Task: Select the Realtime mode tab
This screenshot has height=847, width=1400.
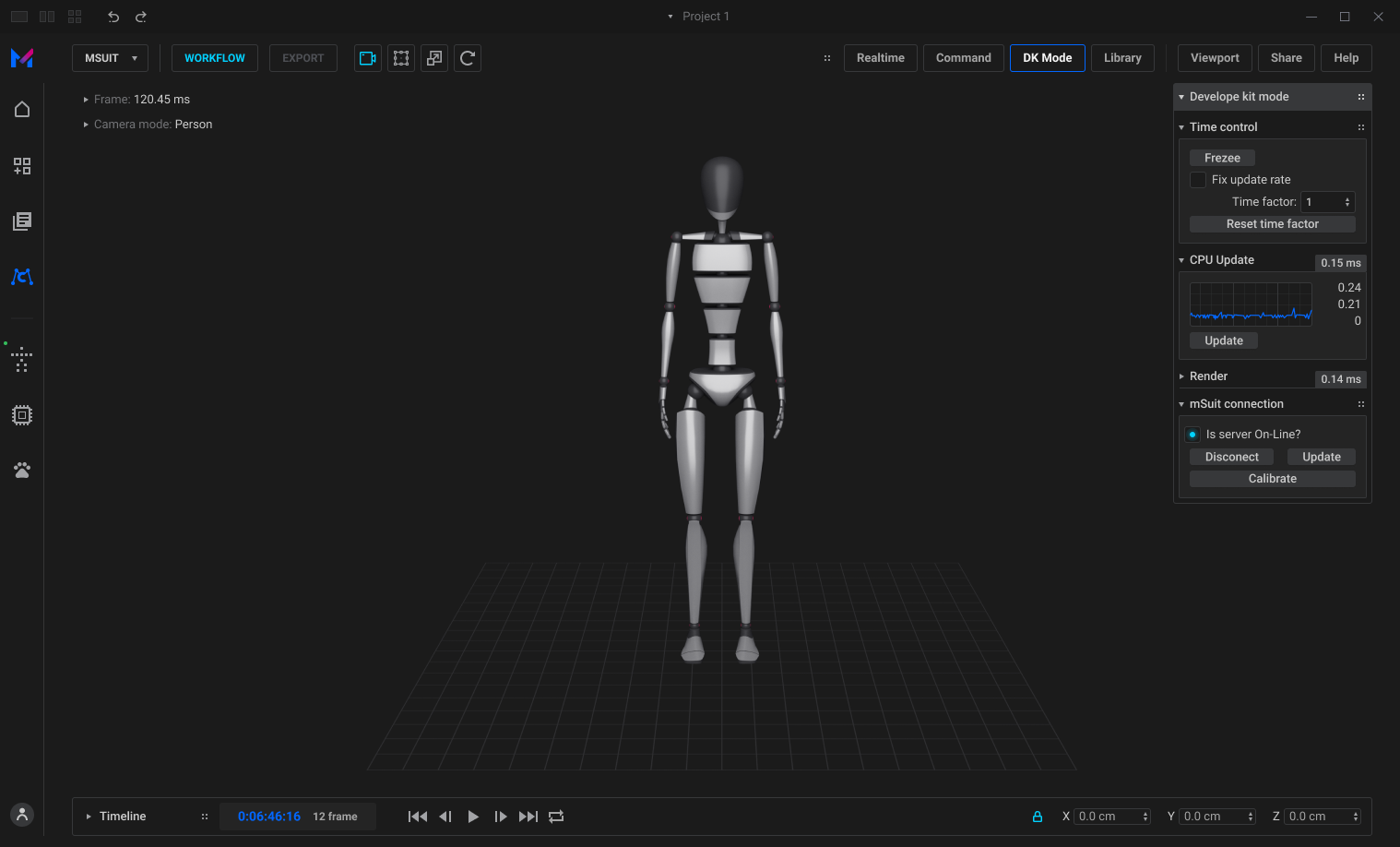Action: (x=880, y=57)
